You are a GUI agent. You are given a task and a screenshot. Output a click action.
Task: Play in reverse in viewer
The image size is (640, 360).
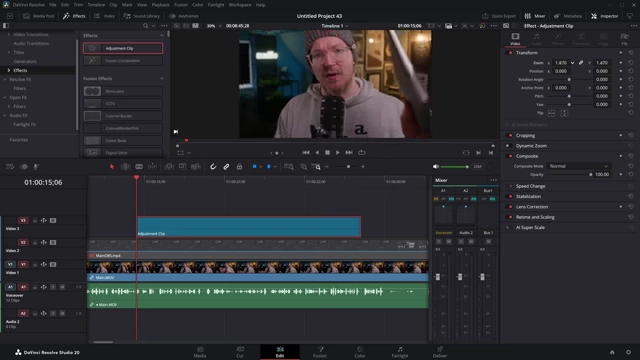click(x=317, y=152)
